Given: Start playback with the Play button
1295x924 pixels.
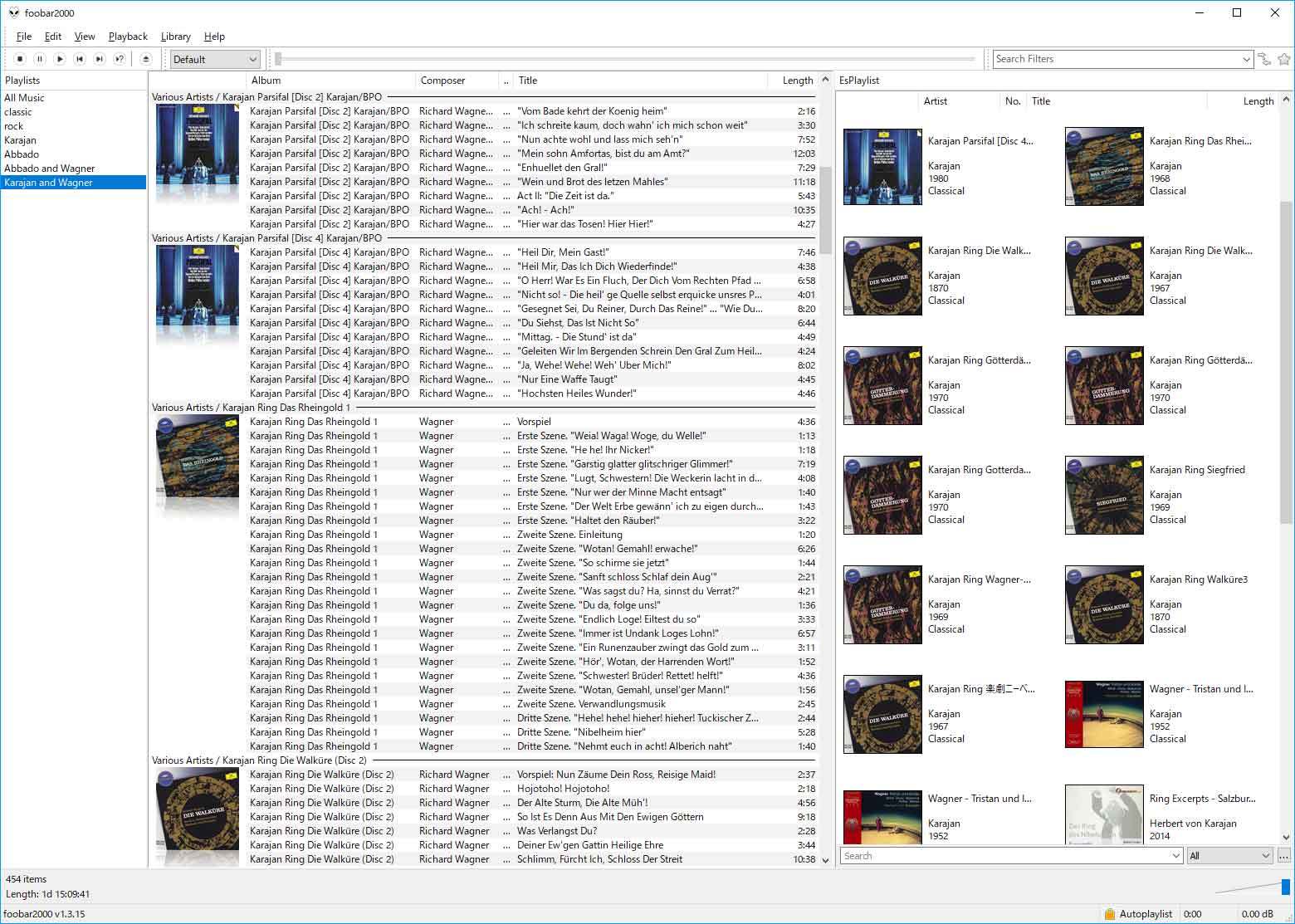Looking at the screenshot, I should [x=60, y=59].
